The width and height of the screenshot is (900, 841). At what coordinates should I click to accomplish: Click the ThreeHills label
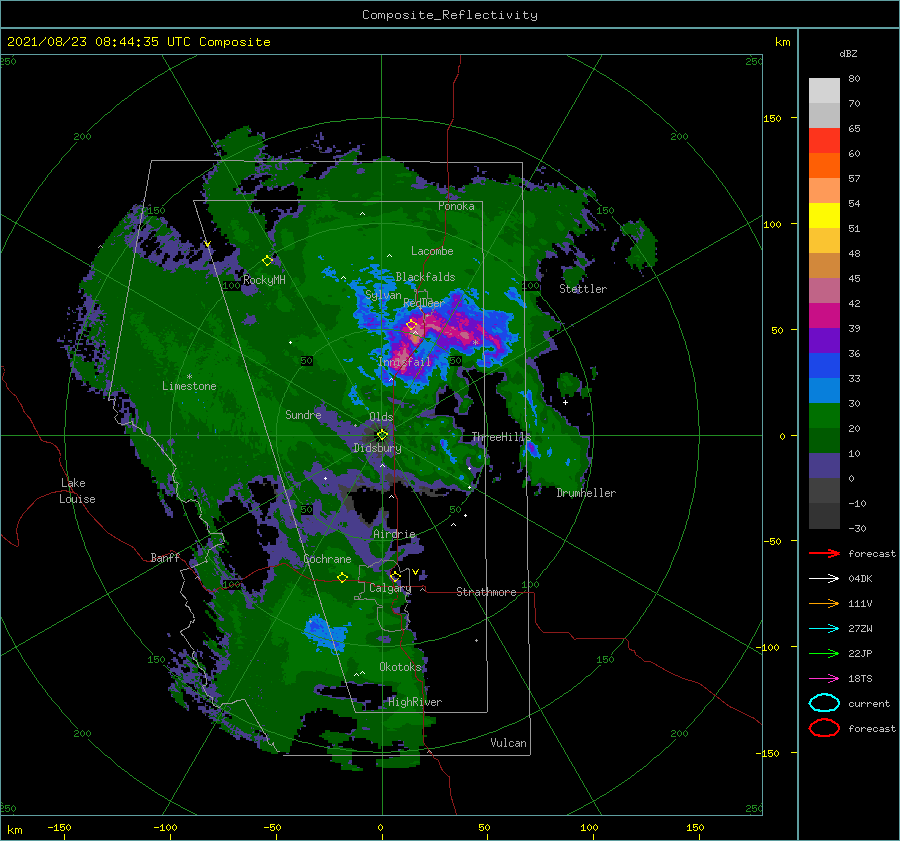pos(501,437)
